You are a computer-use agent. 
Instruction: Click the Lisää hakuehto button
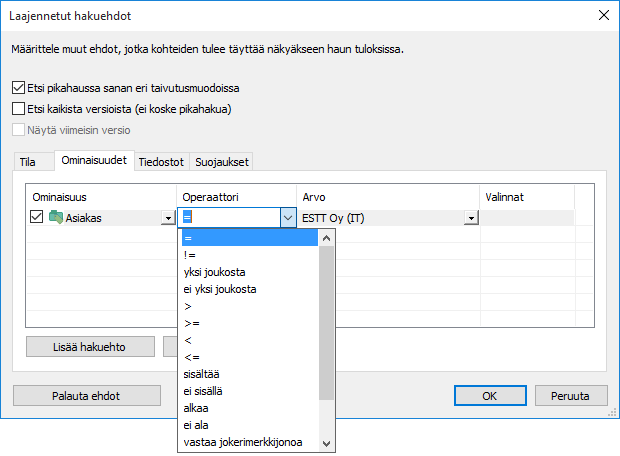click(90, 347)
